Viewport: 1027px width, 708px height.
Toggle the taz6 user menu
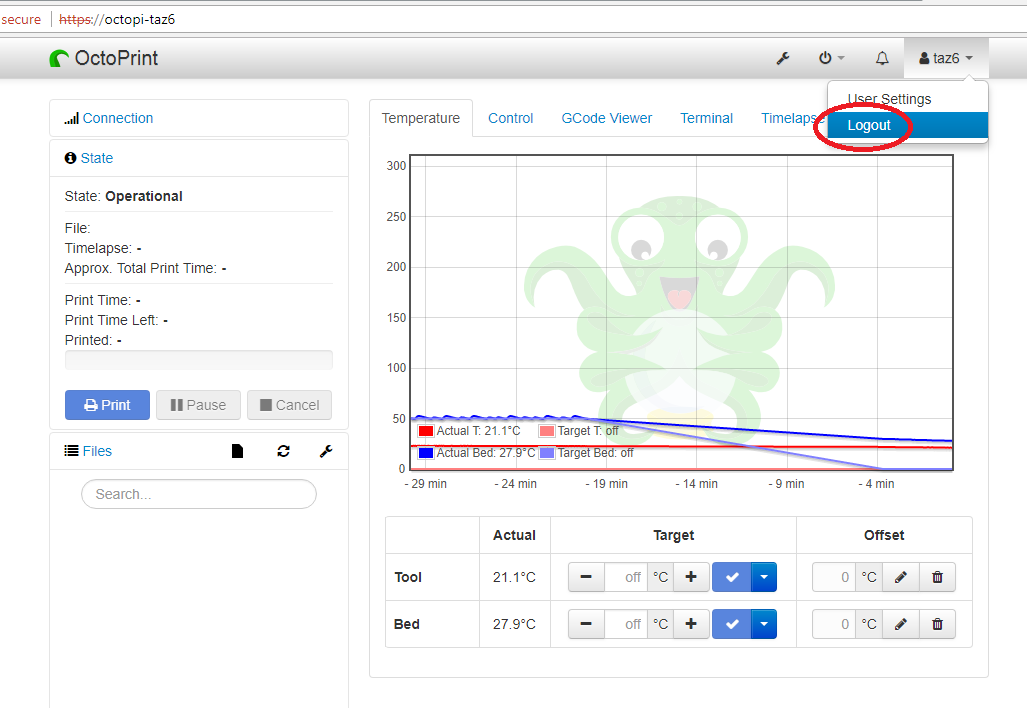[x=946, y=58]
